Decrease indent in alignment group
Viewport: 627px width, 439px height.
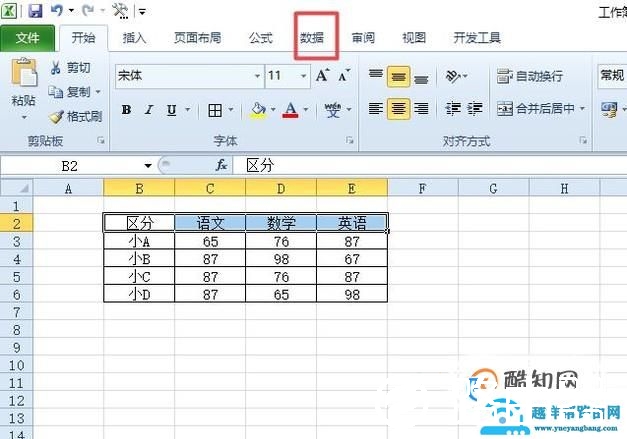453,108
